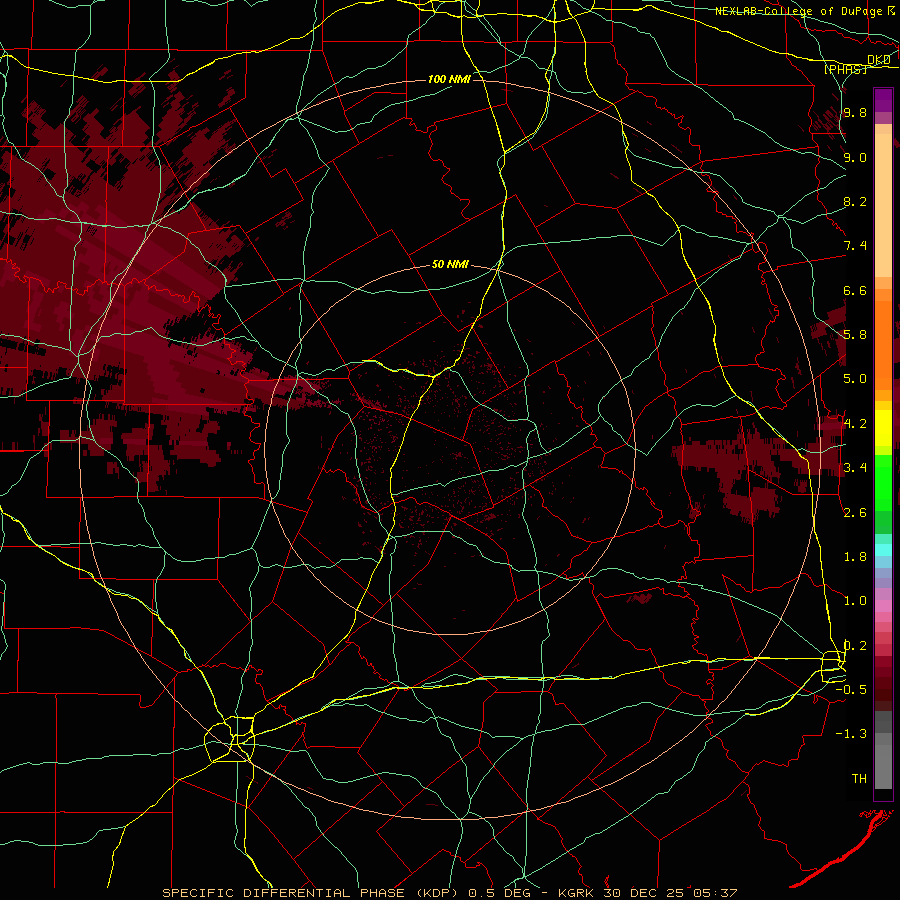Click the 30 DEC 25 05:37 timestamp
This screenshot has height=900, width=900.
670,893
